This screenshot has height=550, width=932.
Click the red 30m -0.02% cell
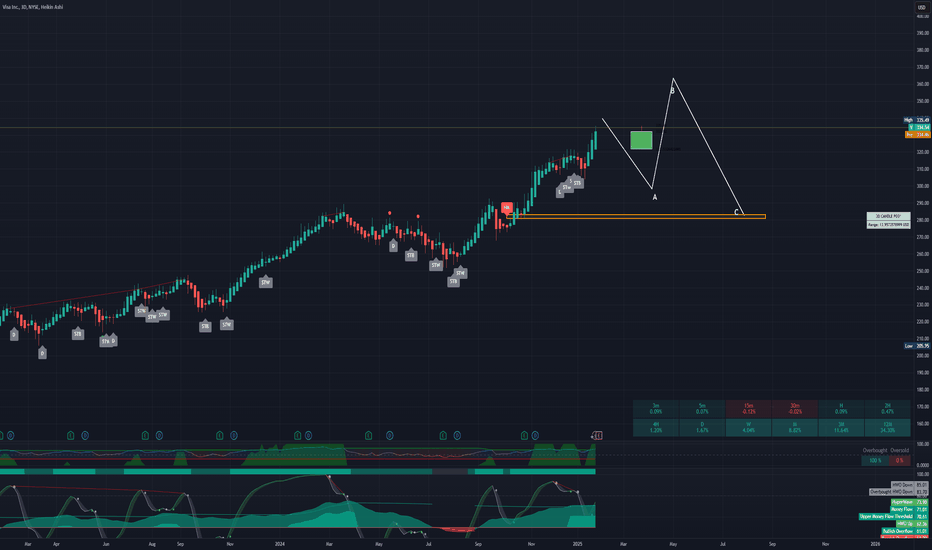(x=795, y=408)
